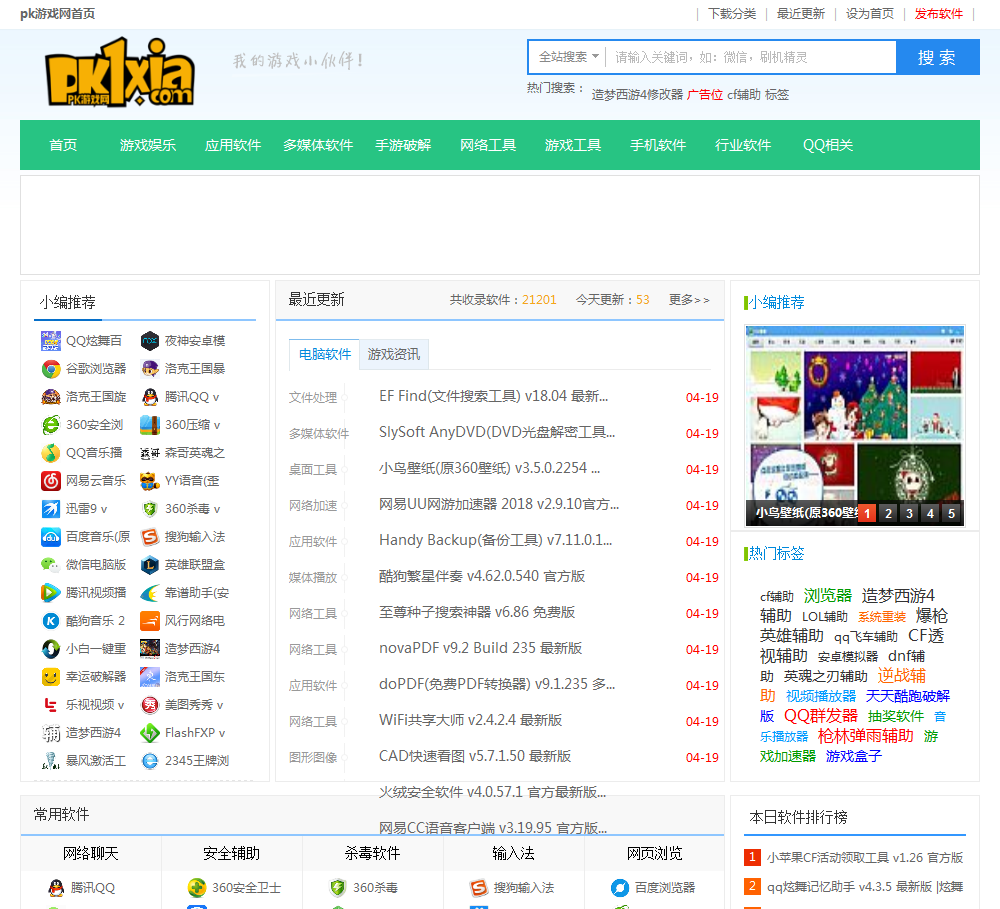Click the 下载分类 link in top bar
1000x909 pixels.
[x=732, y=14]
